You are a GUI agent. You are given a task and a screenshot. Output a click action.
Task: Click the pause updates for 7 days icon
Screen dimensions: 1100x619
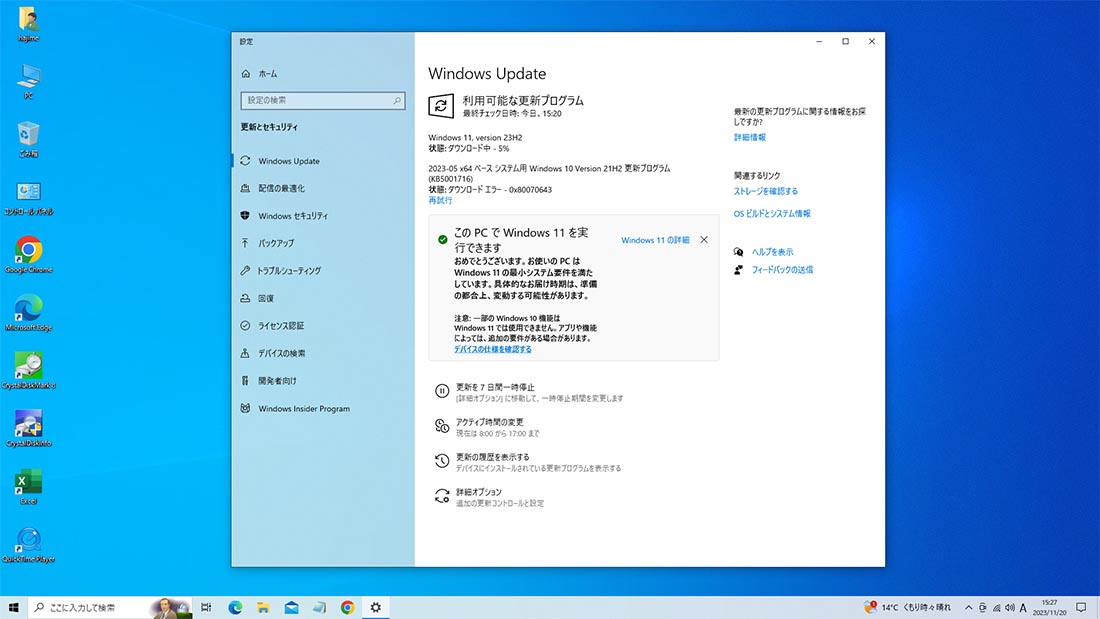click(441, 392)
